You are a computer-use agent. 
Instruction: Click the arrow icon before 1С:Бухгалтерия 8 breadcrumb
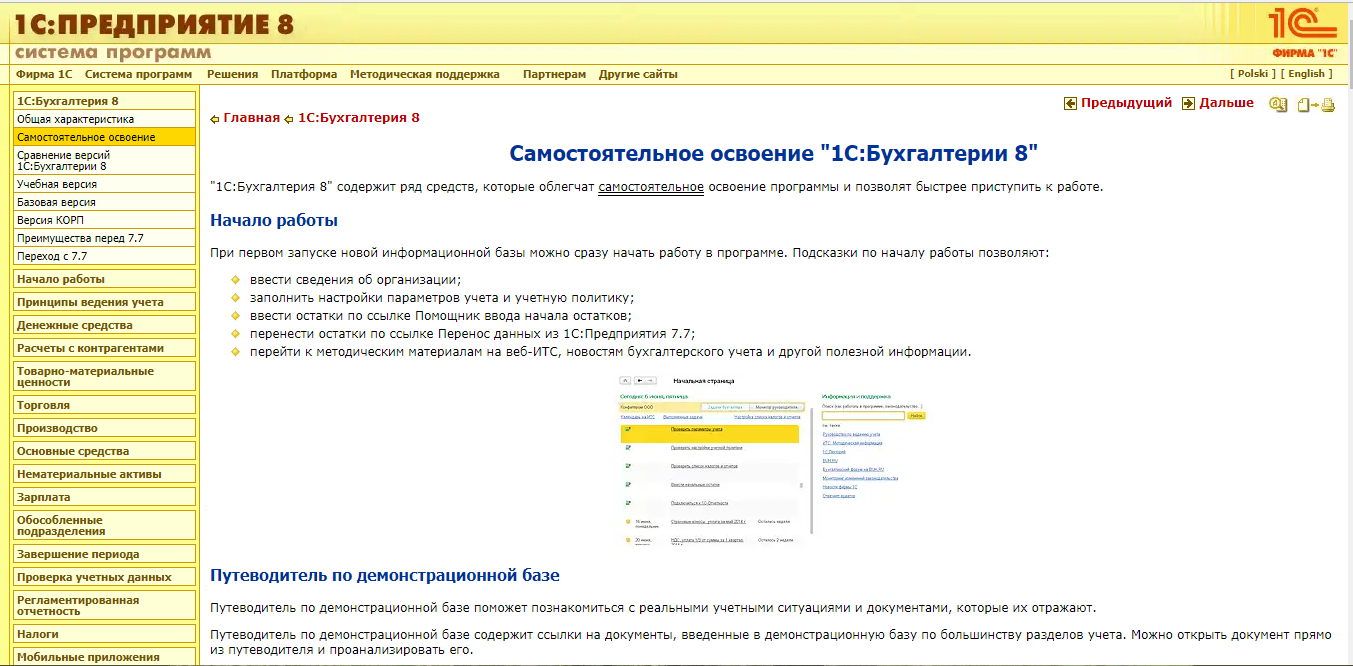tap(286, 117)
